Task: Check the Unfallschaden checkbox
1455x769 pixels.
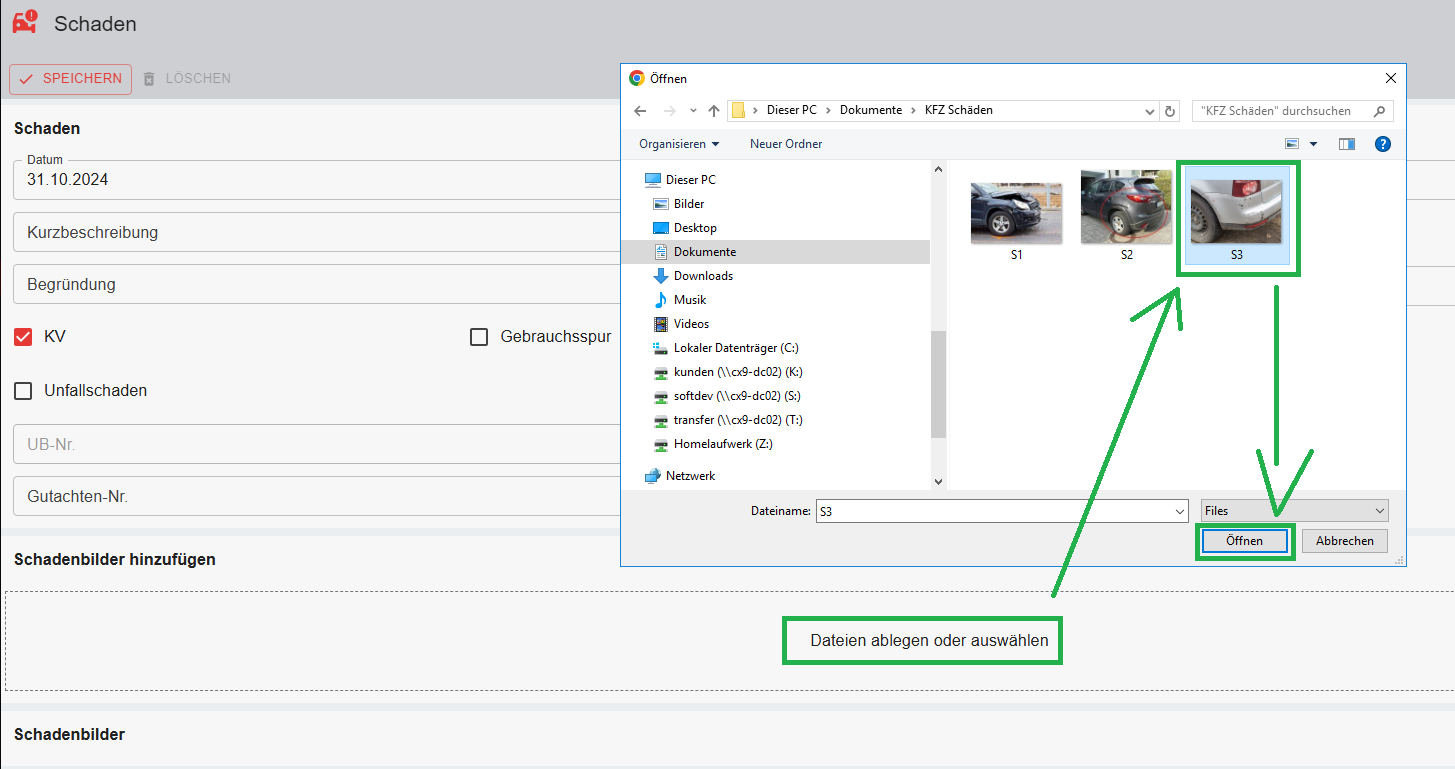Action: (23, 391)
